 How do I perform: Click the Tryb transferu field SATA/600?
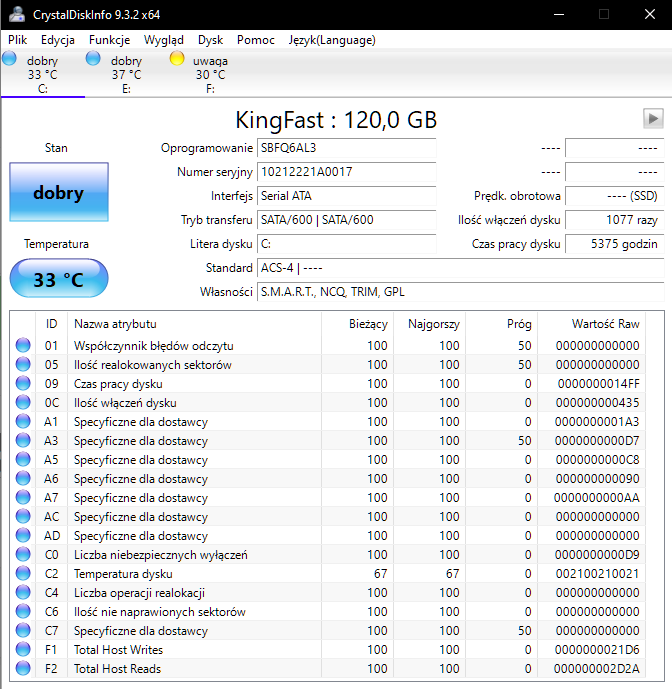(346, 220)
